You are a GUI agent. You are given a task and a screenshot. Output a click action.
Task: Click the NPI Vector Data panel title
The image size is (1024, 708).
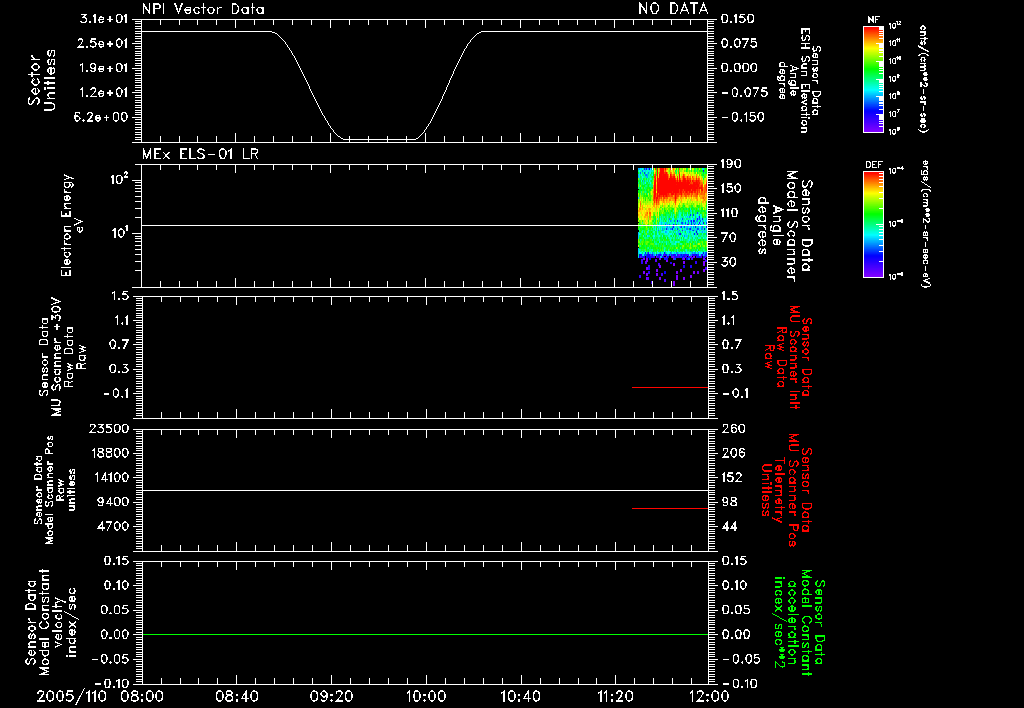point(203,9)
